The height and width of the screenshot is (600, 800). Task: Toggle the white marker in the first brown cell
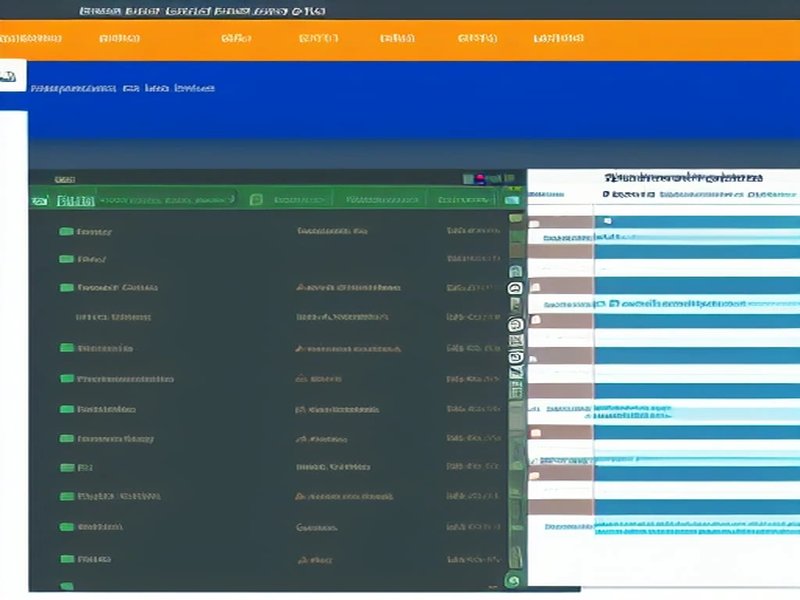(x=535, y=224)
